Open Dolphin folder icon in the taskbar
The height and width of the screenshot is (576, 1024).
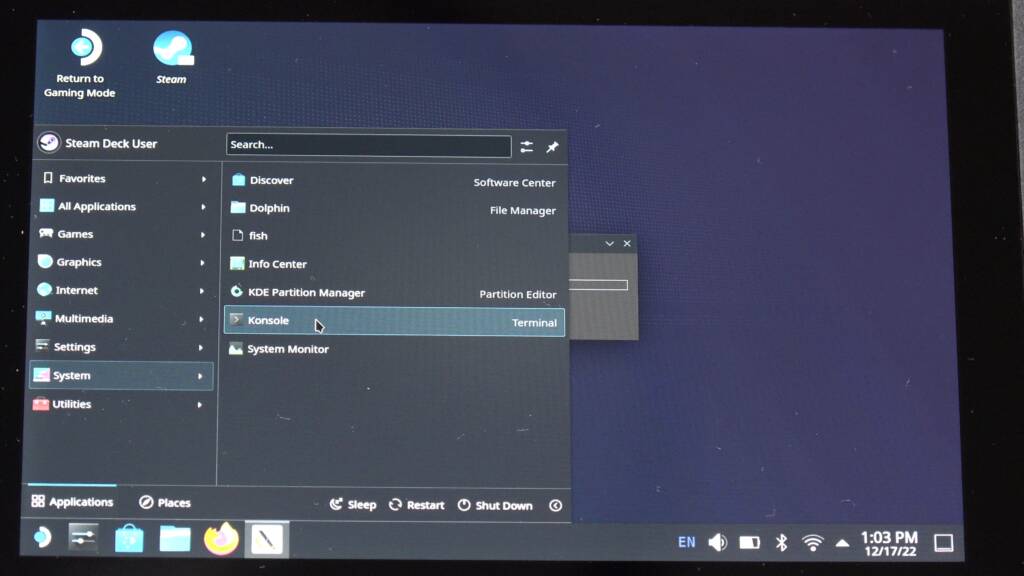(175, 539)
